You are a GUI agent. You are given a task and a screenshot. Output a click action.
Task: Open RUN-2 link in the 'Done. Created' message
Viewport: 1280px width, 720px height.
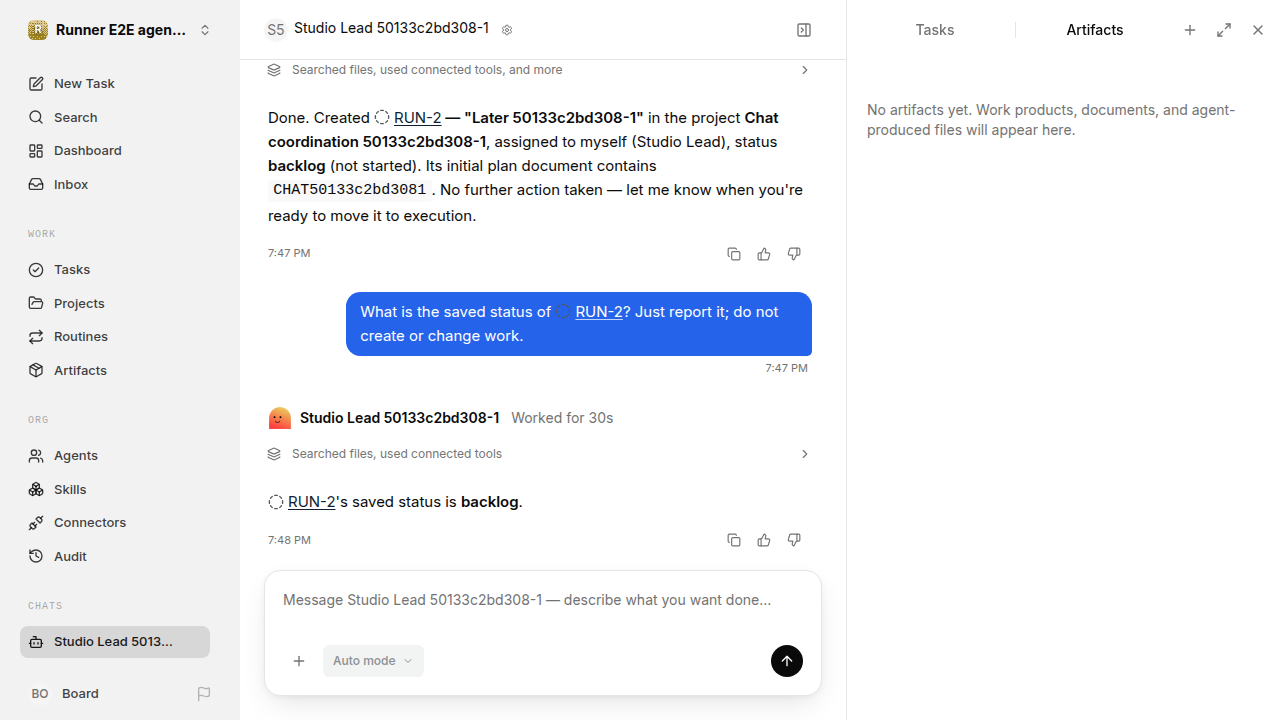coord(417,118)
